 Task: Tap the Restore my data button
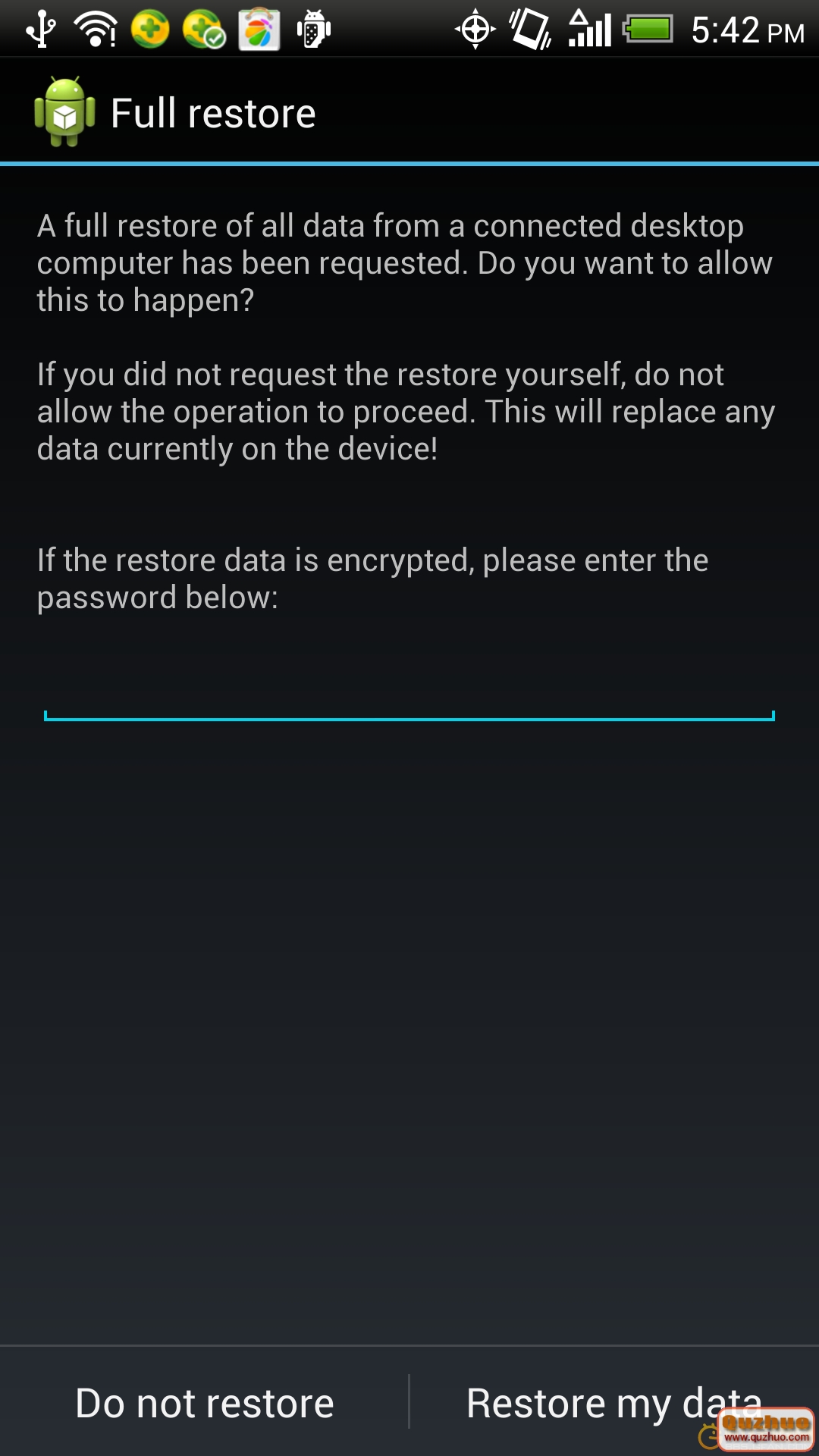pos(614,1402)
